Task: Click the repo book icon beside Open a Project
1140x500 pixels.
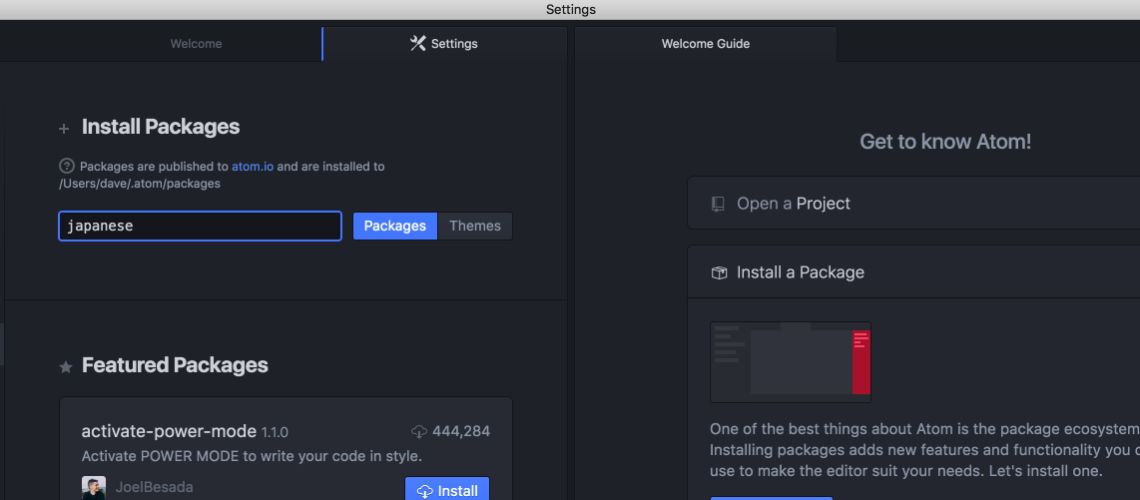Action: tap(718, 203)
